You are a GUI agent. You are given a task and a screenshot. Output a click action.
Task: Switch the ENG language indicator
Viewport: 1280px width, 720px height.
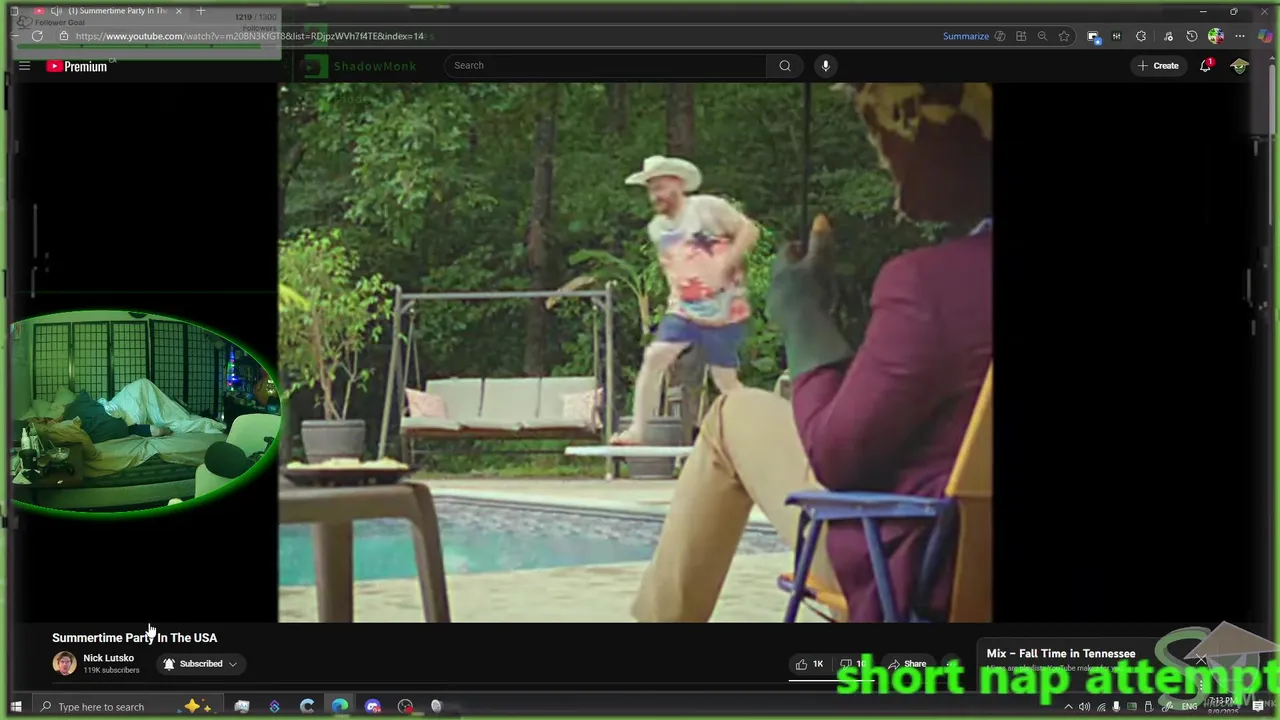click(x=1189, y=707)
